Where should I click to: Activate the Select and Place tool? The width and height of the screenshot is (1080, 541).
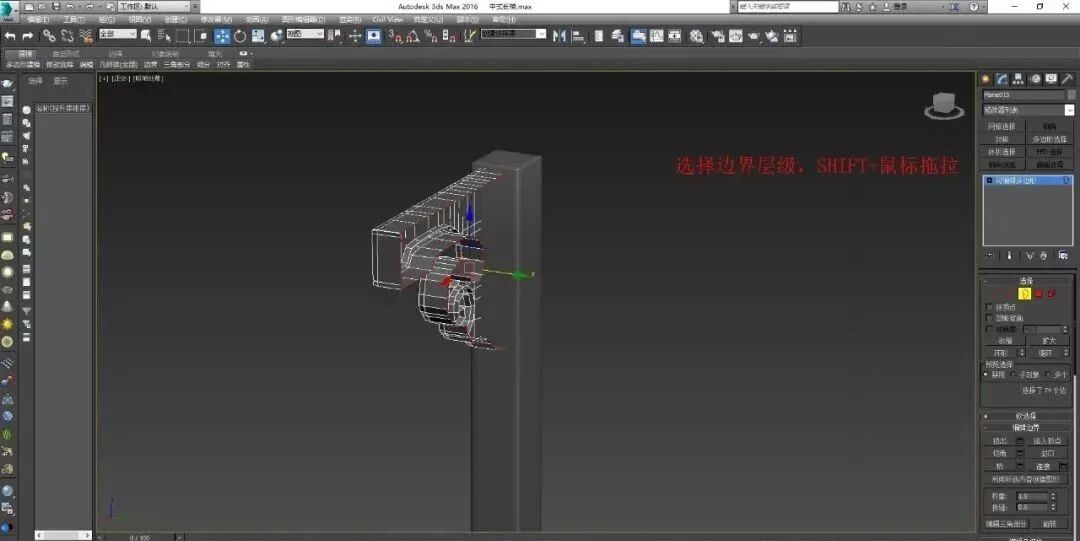277,36
